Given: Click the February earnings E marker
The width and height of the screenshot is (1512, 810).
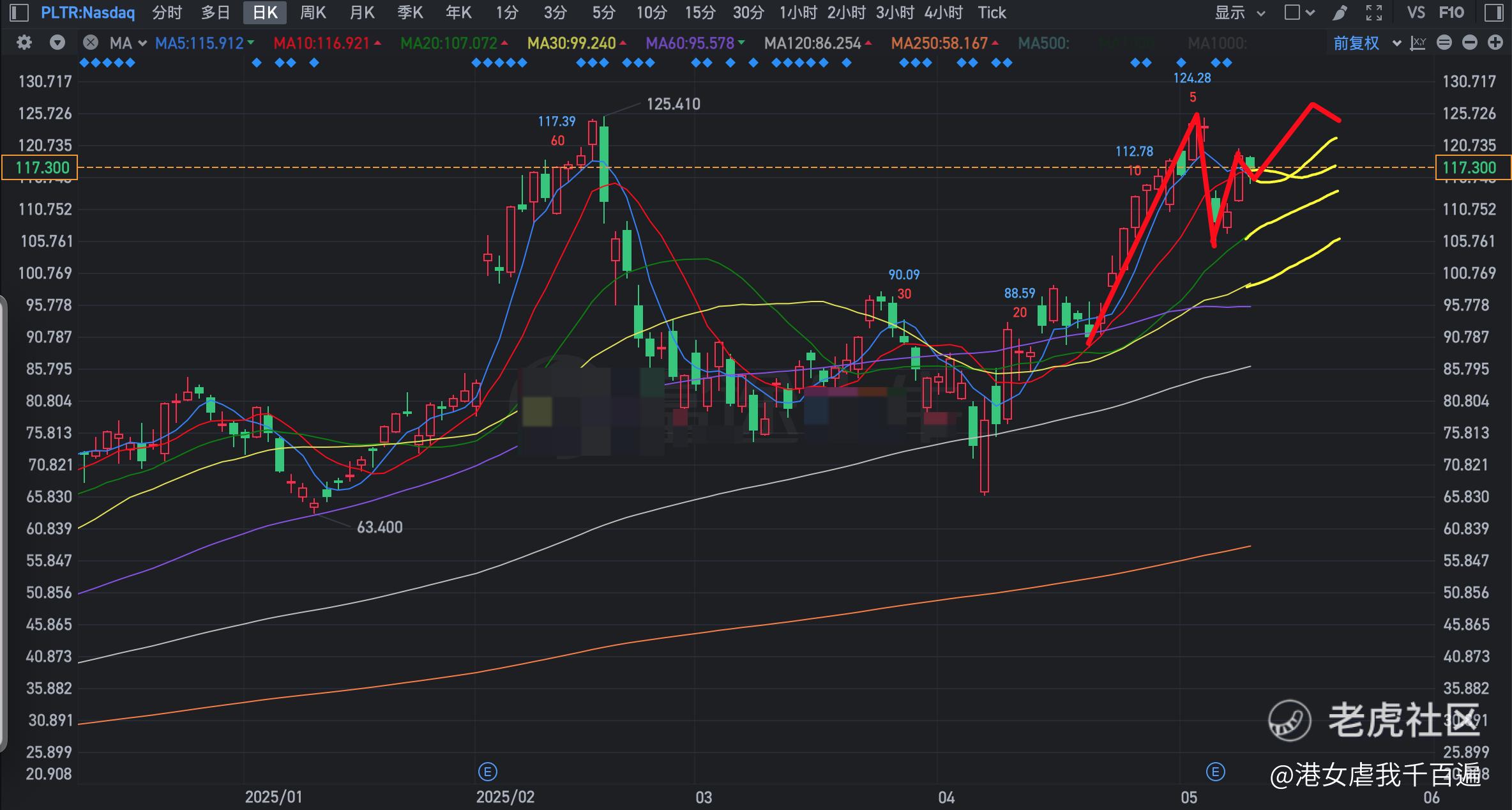Looking at the screenshot, I should click(x=487, y=772).
